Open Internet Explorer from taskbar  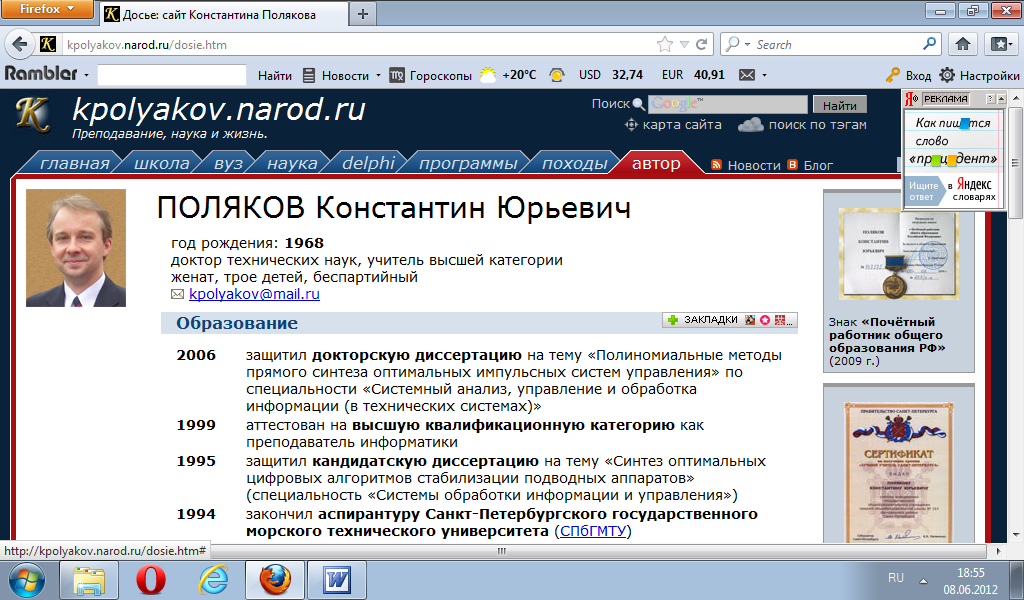click(x=214, y=580)
